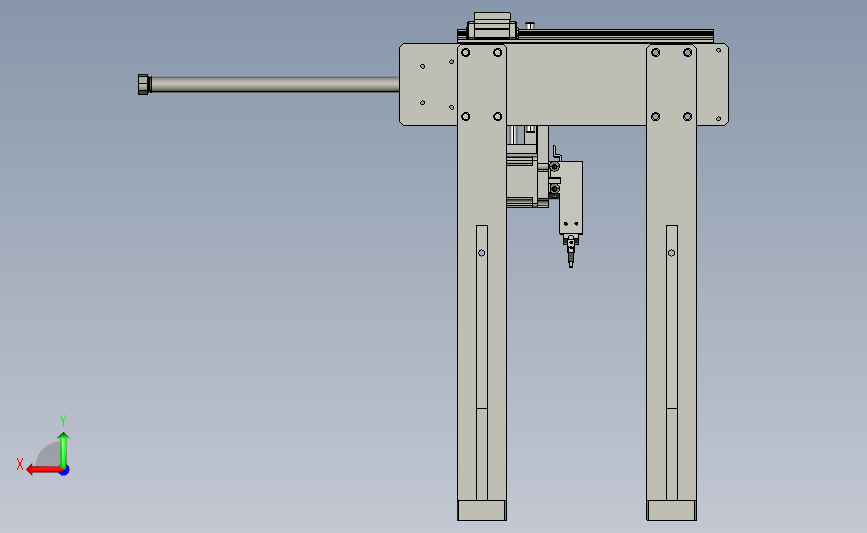Select the foot block under the right leg
The height and width of the screenshot is (533, 867).
tap(671, 510)
